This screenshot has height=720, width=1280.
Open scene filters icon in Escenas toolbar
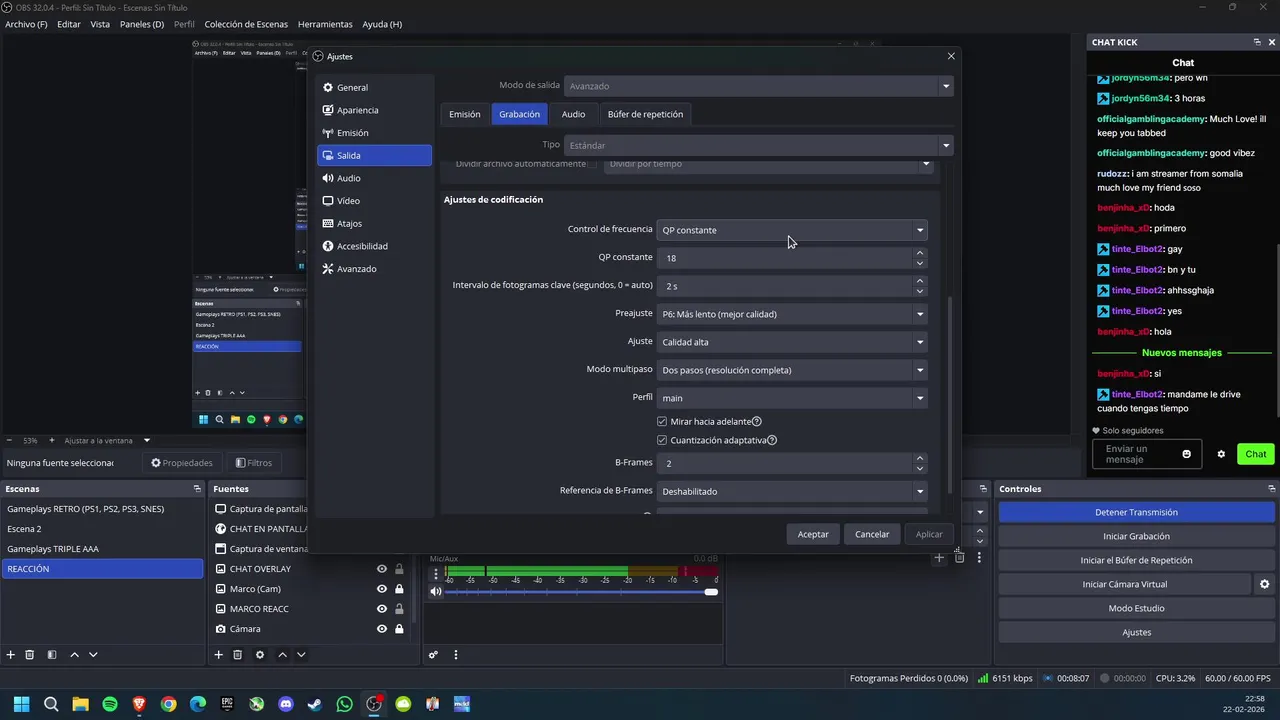[x=52, y=655]
